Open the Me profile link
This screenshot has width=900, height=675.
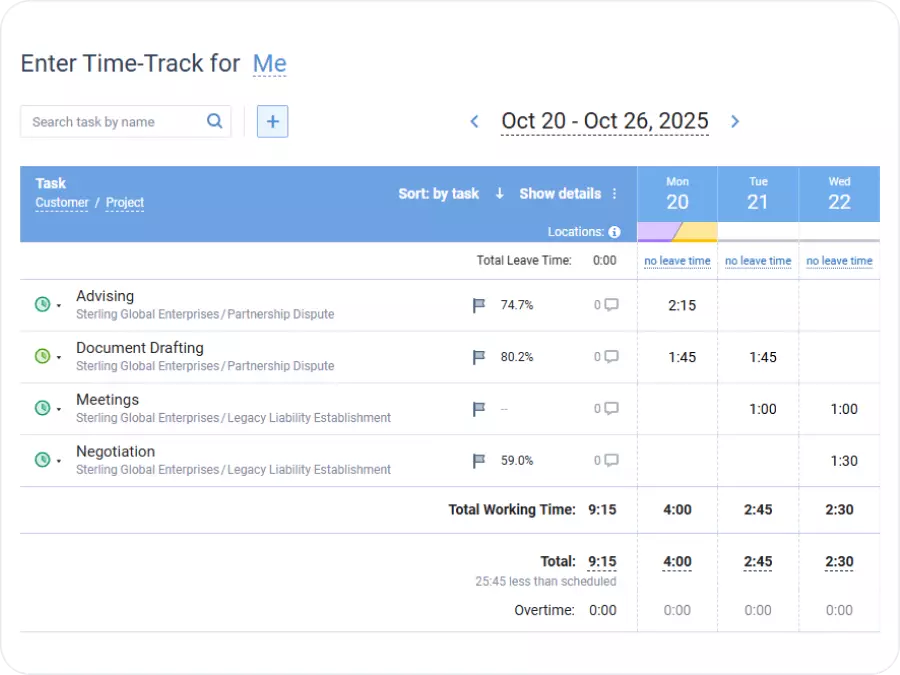tap(268, 63)
